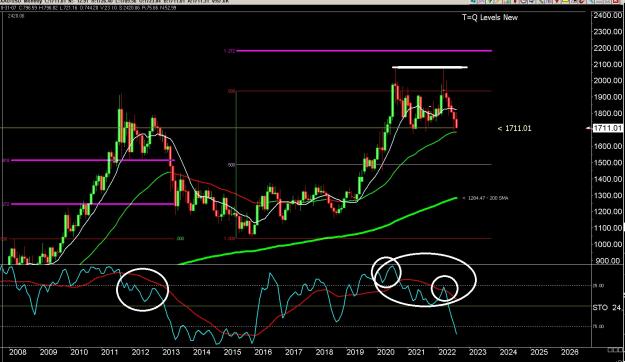
Task: Select the "< 1711.01" price annotation
Action: [x=515, y=128]
